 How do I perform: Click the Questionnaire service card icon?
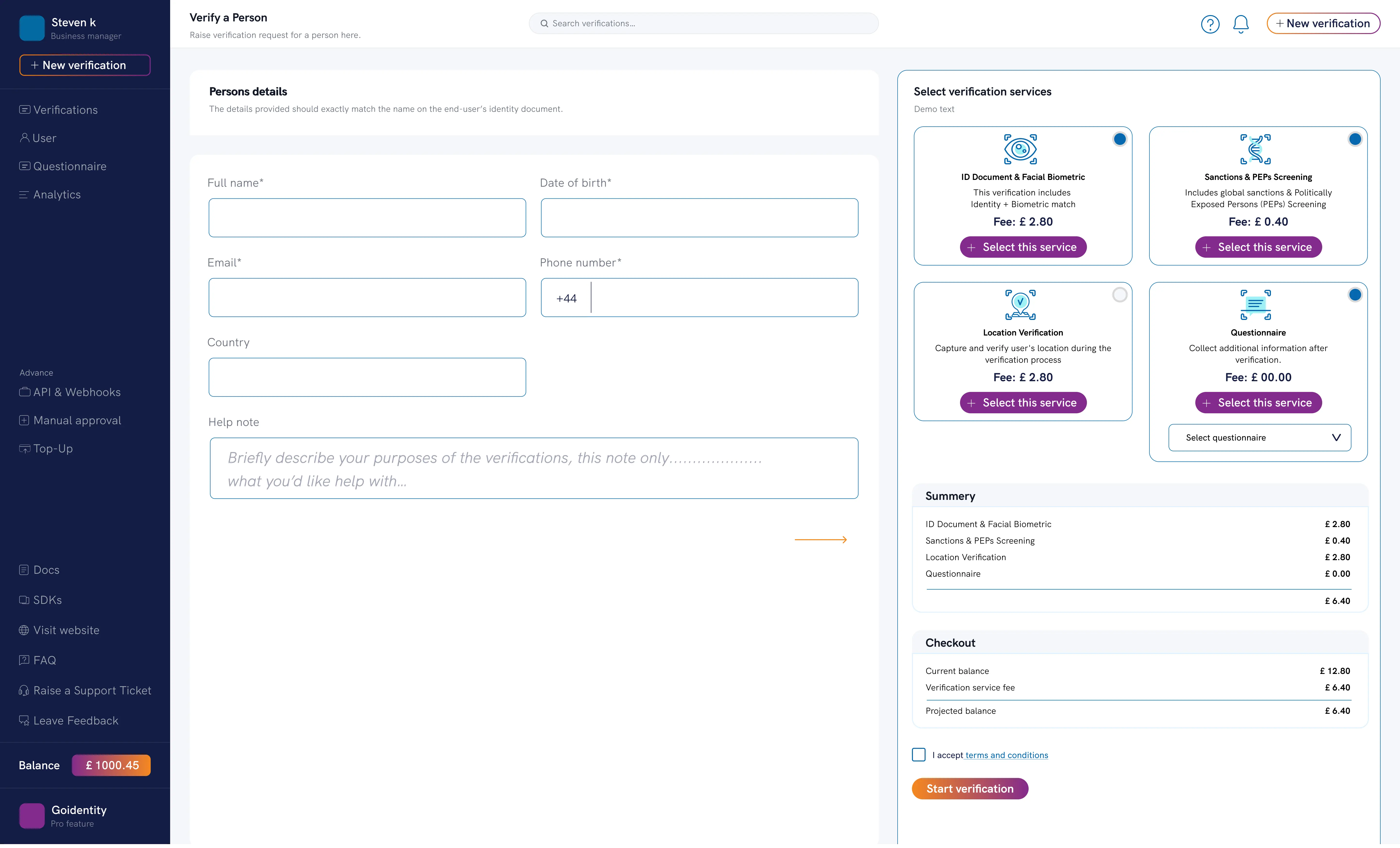point(1256,305)
